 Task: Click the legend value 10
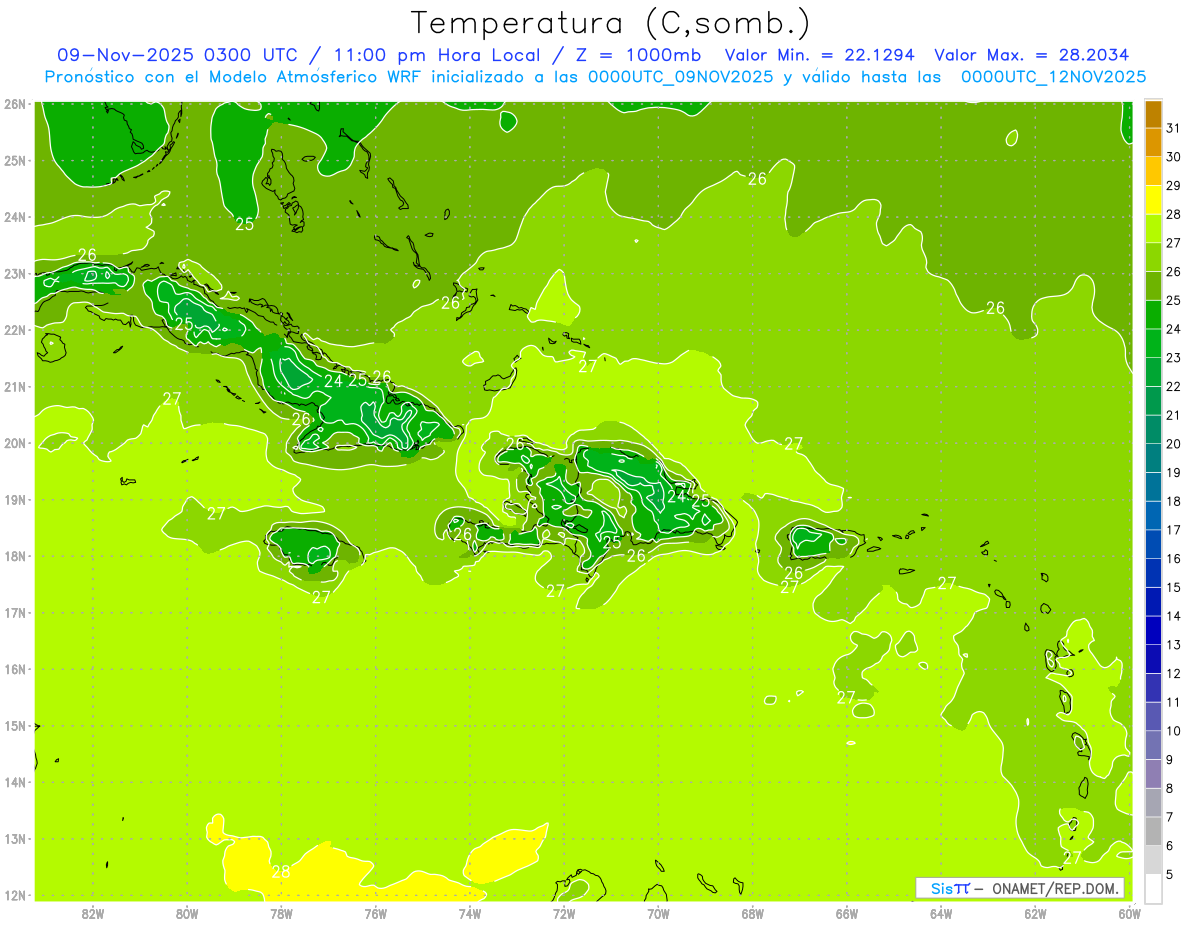tap(1174, 731)
